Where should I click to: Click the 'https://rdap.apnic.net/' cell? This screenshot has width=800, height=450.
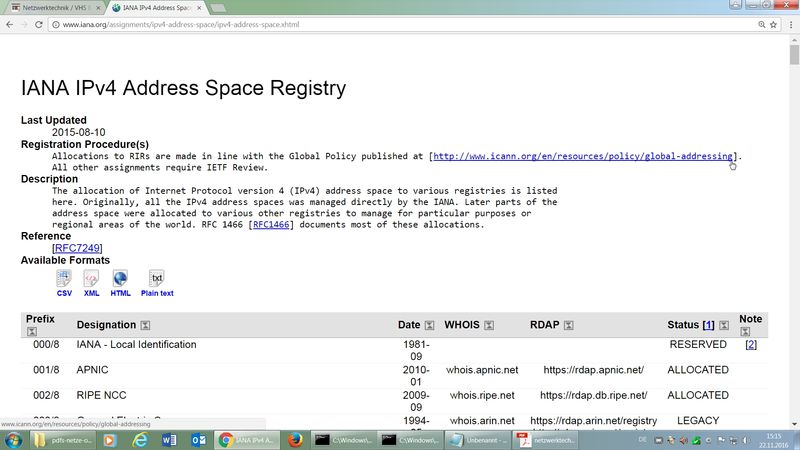tap(593, 370)
